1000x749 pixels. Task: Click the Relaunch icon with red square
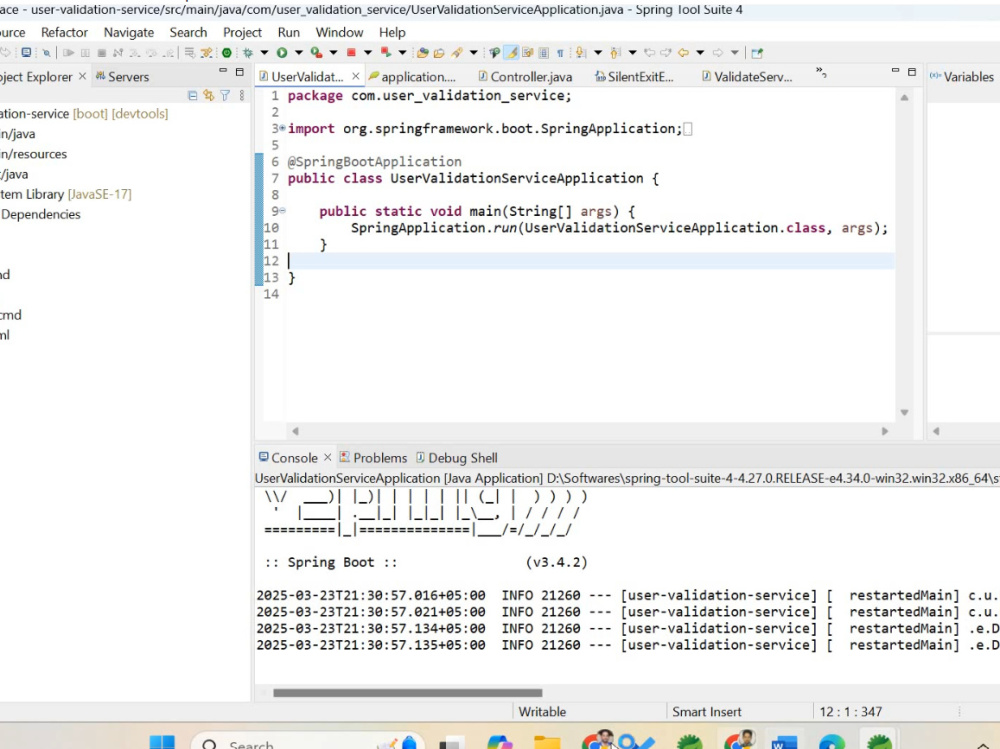386,53
